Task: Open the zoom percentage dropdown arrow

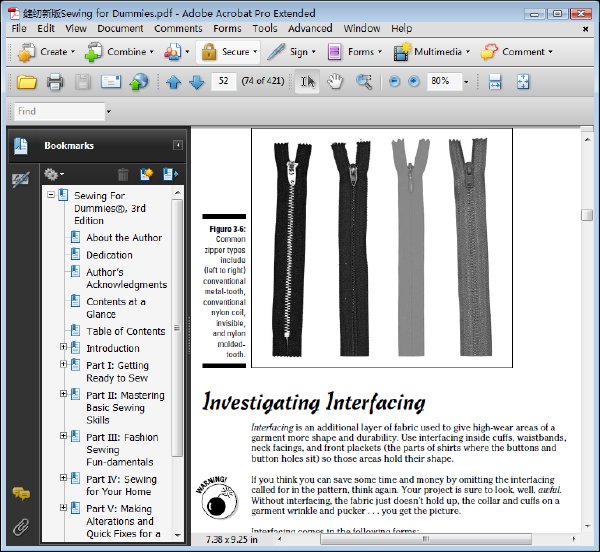Action: (x=466, y=81)
